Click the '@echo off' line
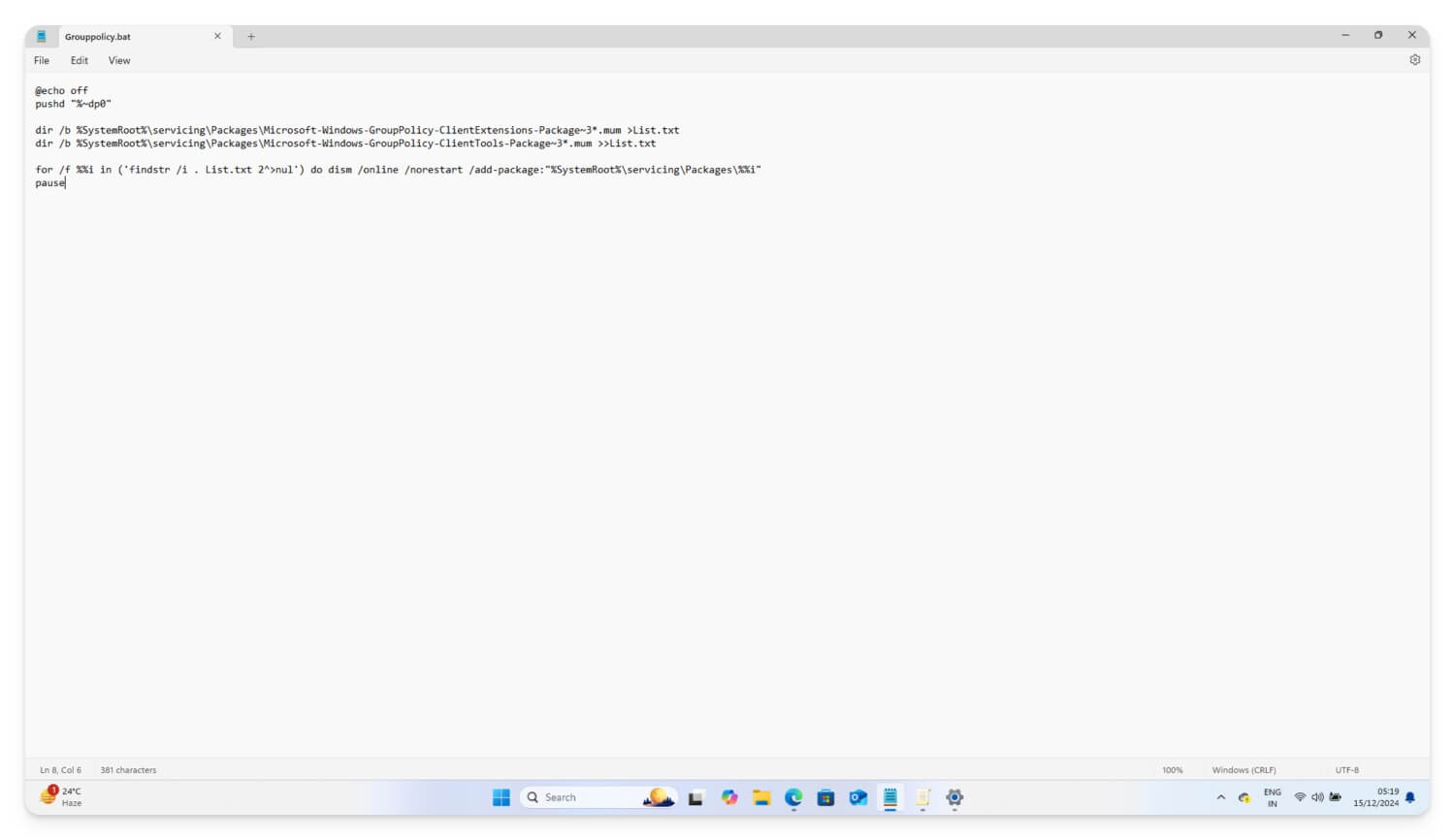 [x=61, y=90]
